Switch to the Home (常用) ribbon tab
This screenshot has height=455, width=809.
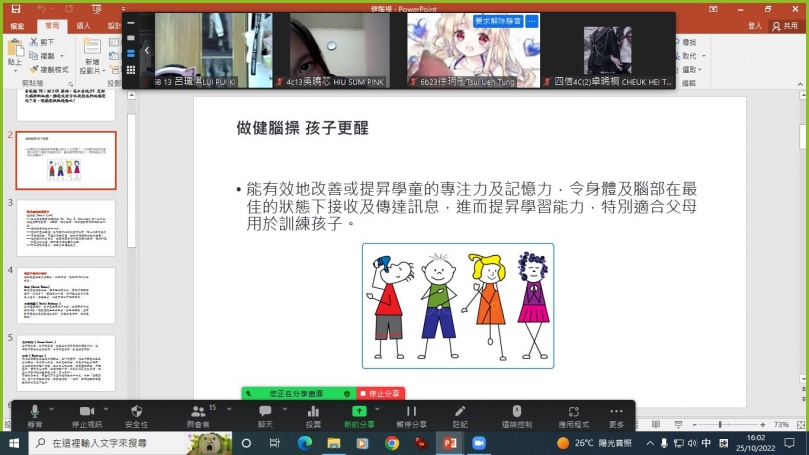(x=52, y=26)
